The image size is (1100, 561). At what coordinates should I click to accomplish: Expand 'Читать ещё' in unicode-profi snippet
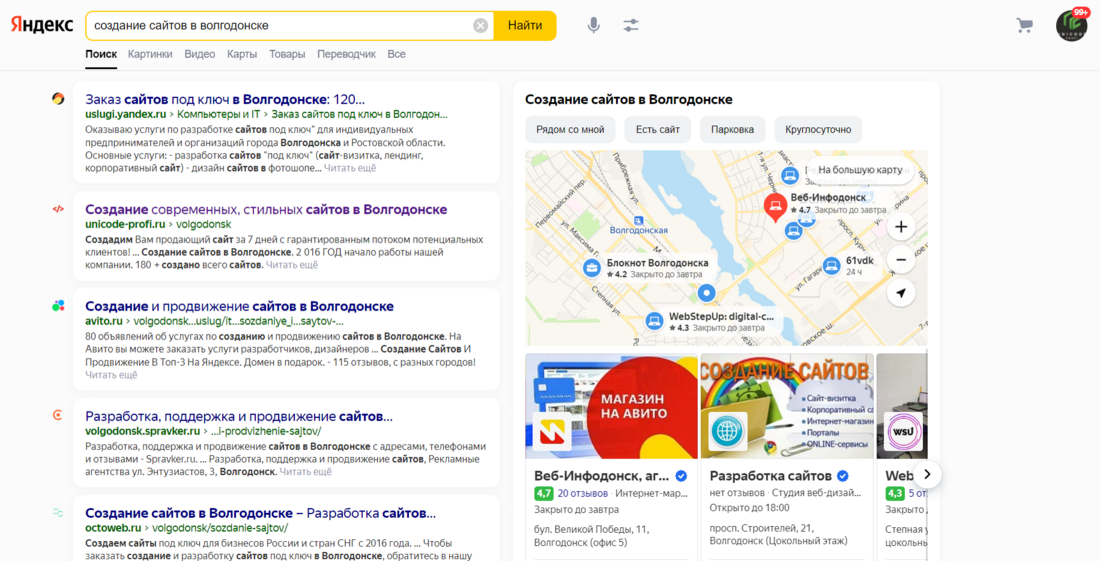(292, 265)
